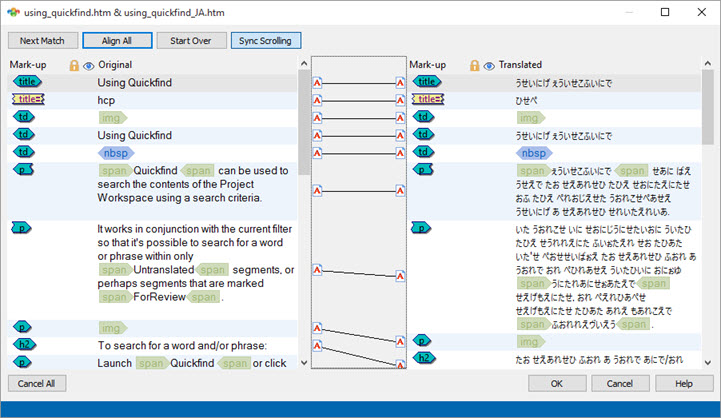Toggle the Sync Scrolling button
721x418 pixels.
click(x=265, y=40)
